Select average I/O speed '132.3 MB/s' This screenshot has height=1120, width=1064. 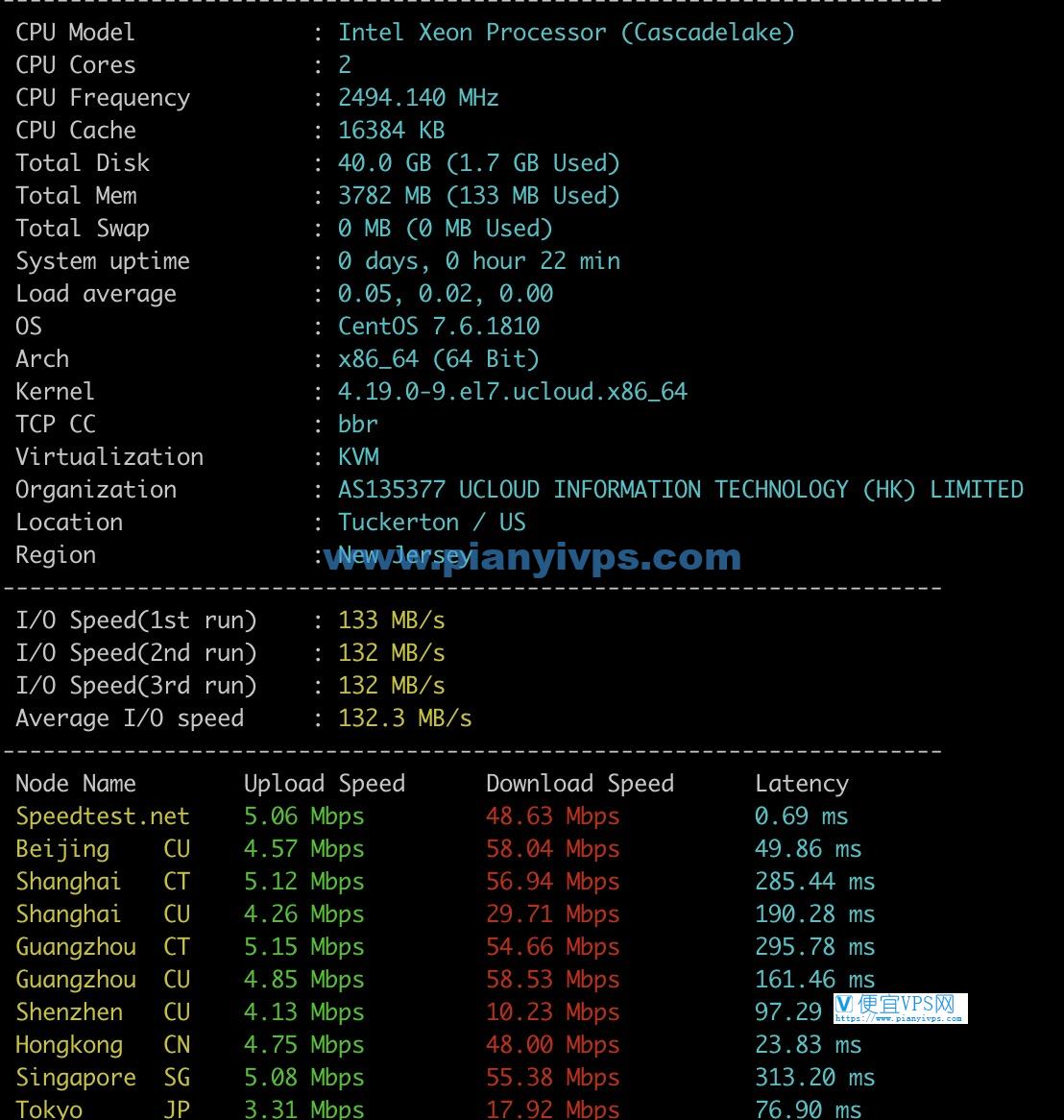405,718
